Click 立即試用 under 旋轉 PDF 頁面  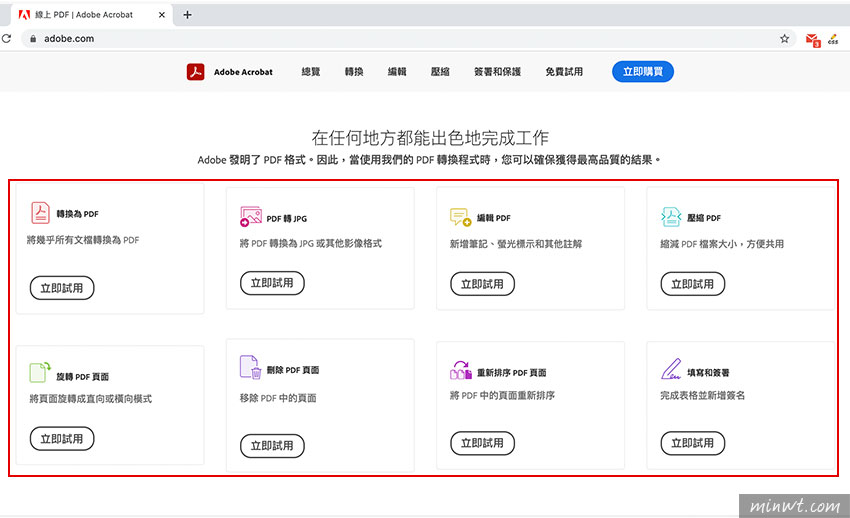tap(62, 438)
